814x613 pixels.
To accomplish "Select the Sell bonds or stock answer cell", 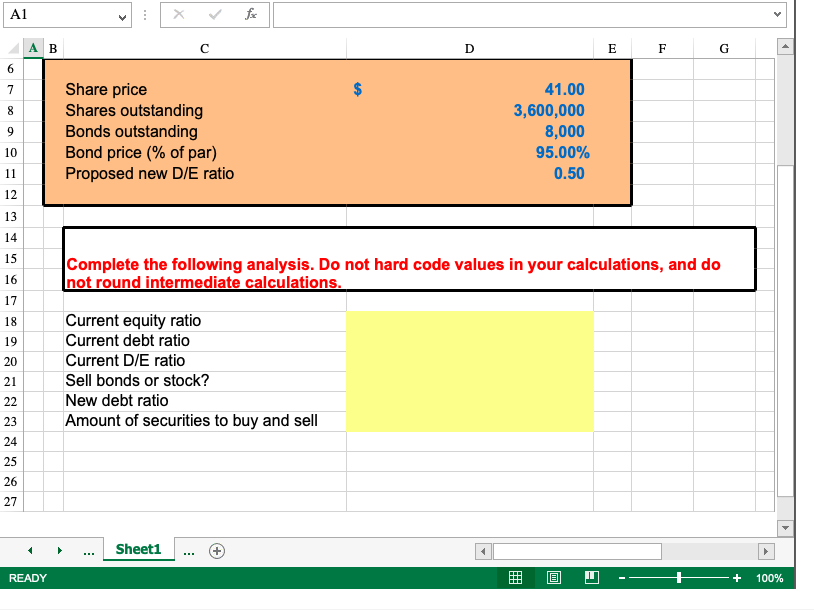I will (x=470, y=381).
